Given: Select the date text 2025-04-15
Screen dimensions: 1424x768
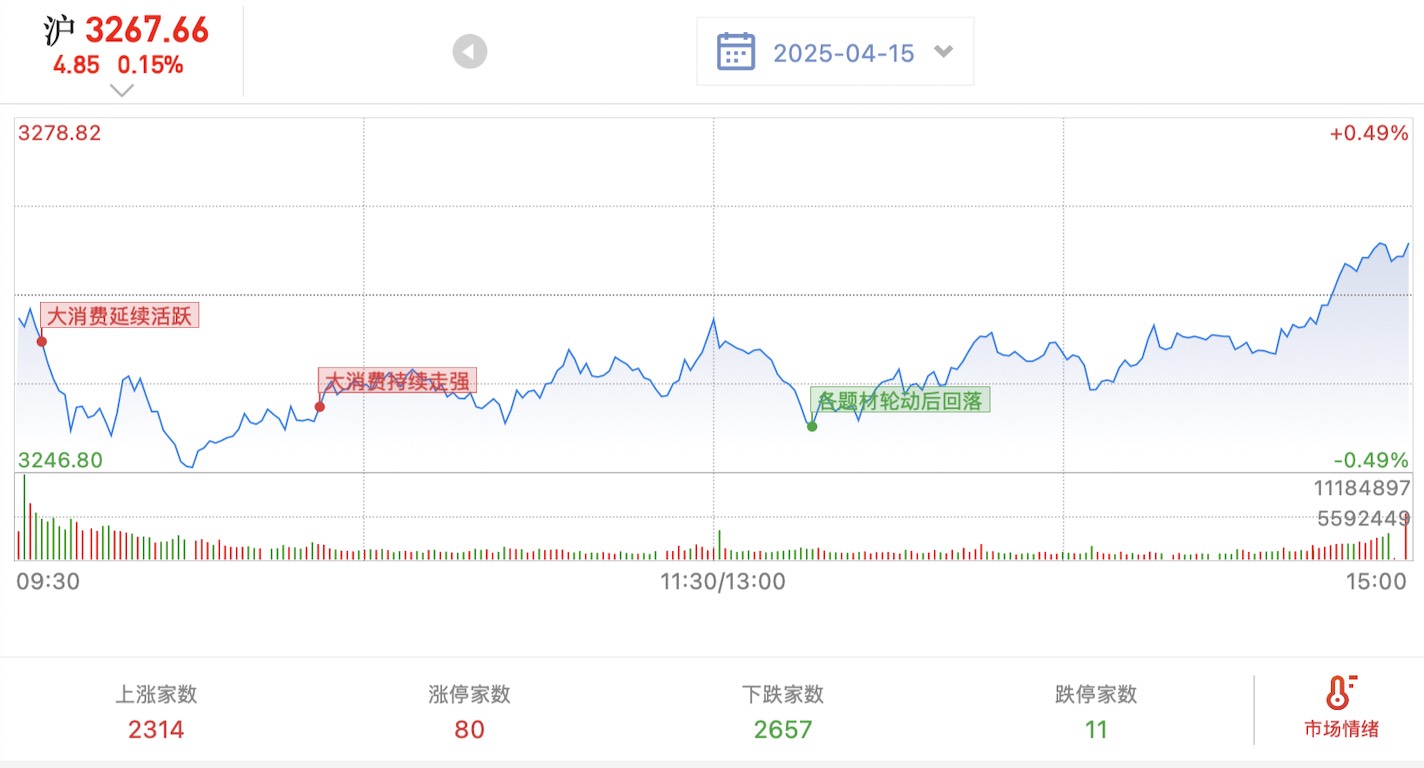Looking at the screenshot, I should tap(844, 53).
